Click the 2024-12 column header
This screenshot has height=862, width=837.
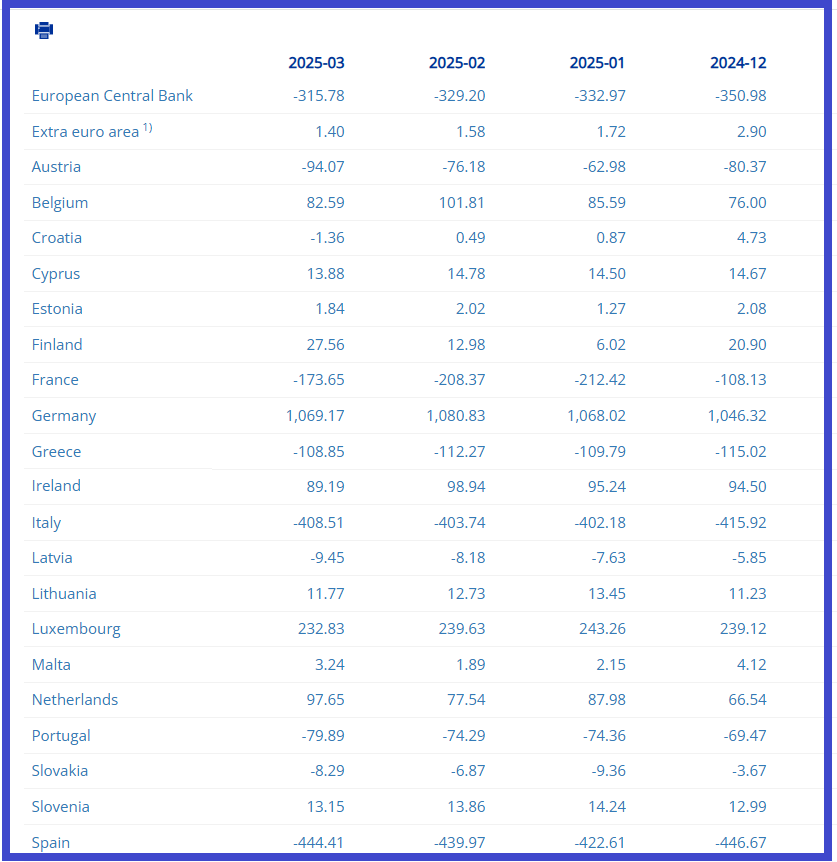click(738, 63)
